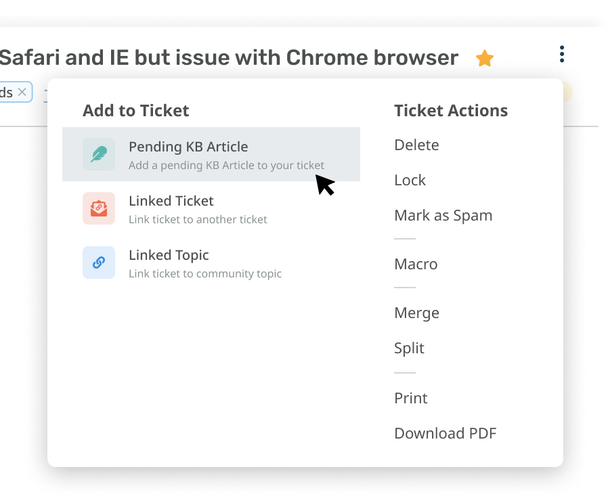Click the blue chain Linked Topic icon
608x502 pixels.
pyautogui.click(x=99, y=262)
